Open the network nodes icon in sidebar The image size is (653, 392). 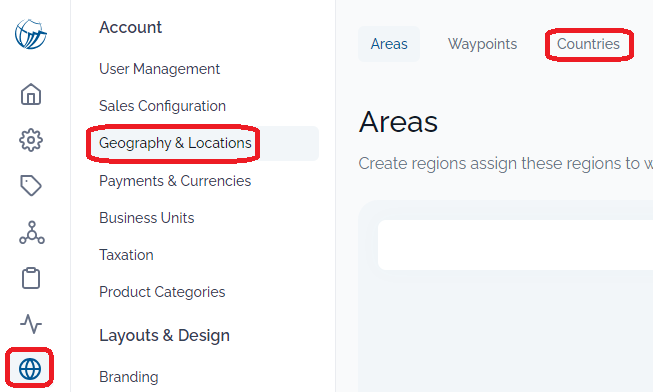click(32, 232)
